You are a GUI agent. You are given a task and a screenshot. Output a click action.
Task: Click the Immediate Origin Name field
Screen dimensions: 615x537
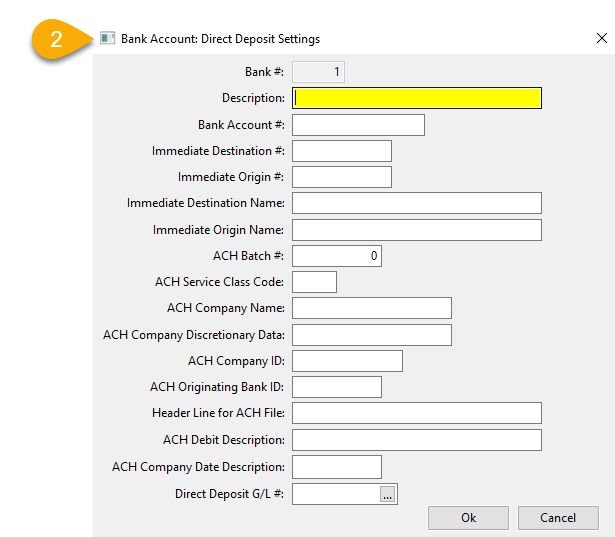pyautogui.click(x=417, y=230)
